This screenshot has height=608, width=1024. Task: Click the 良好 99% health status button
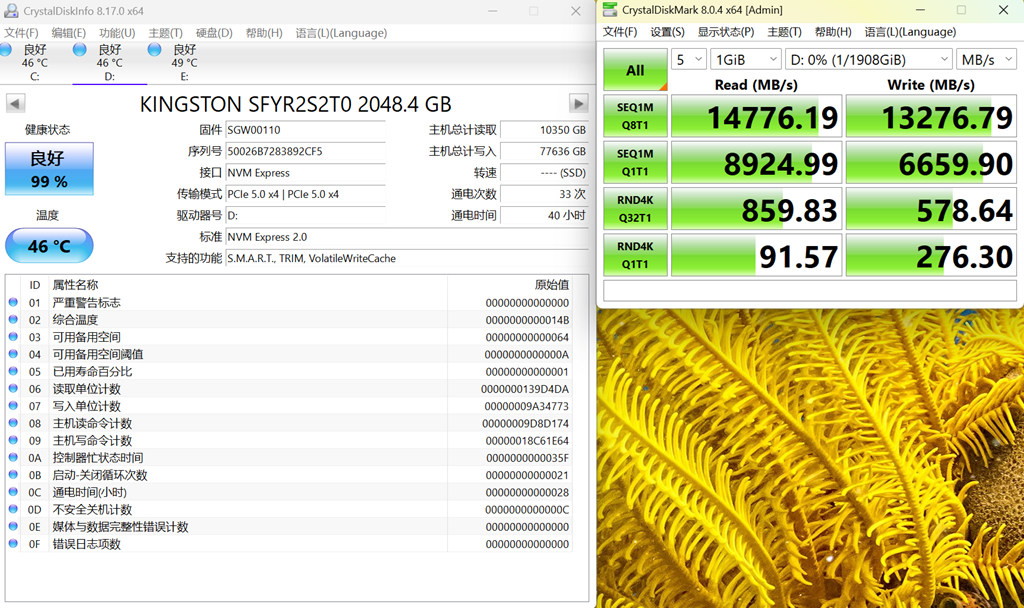click(x=49, y=169)
